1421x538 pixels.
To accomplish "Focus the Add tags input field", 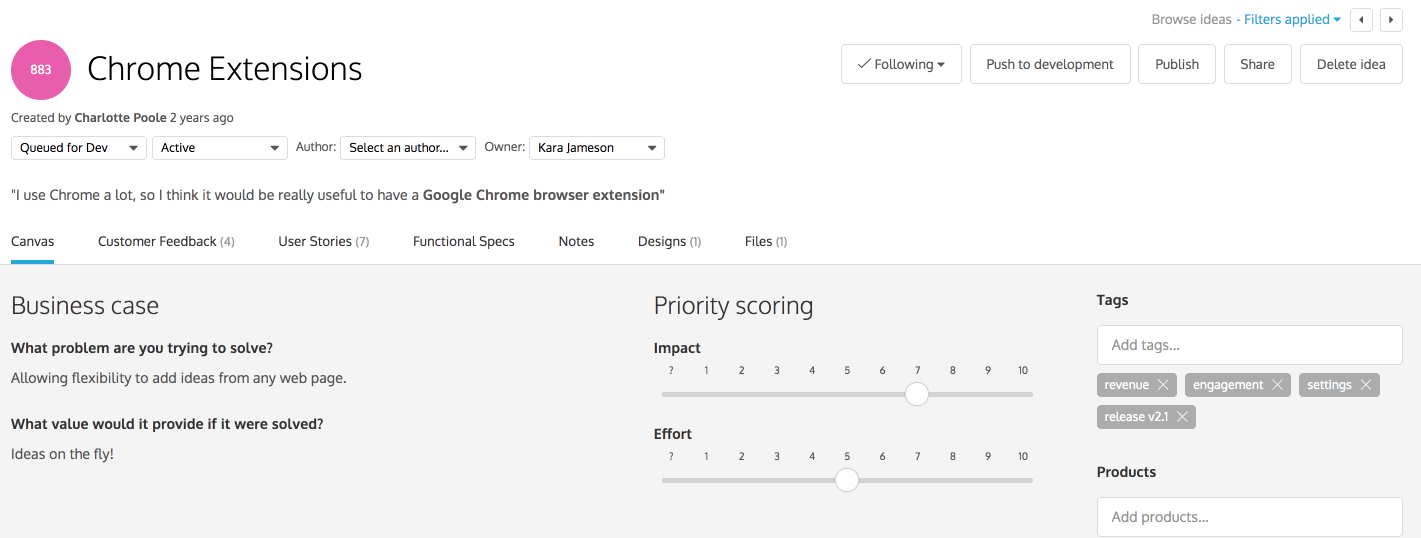I will pyautogui.click(x=1250, y=345).
